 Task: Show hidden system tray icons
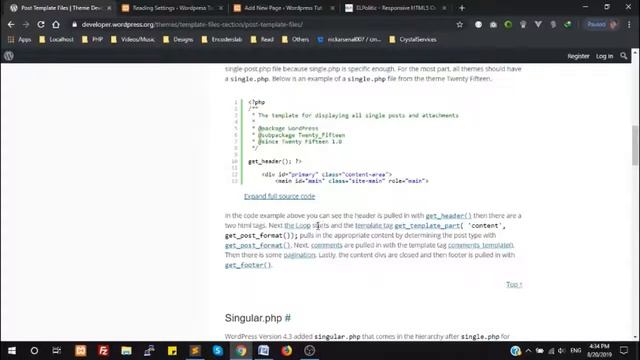528,351
